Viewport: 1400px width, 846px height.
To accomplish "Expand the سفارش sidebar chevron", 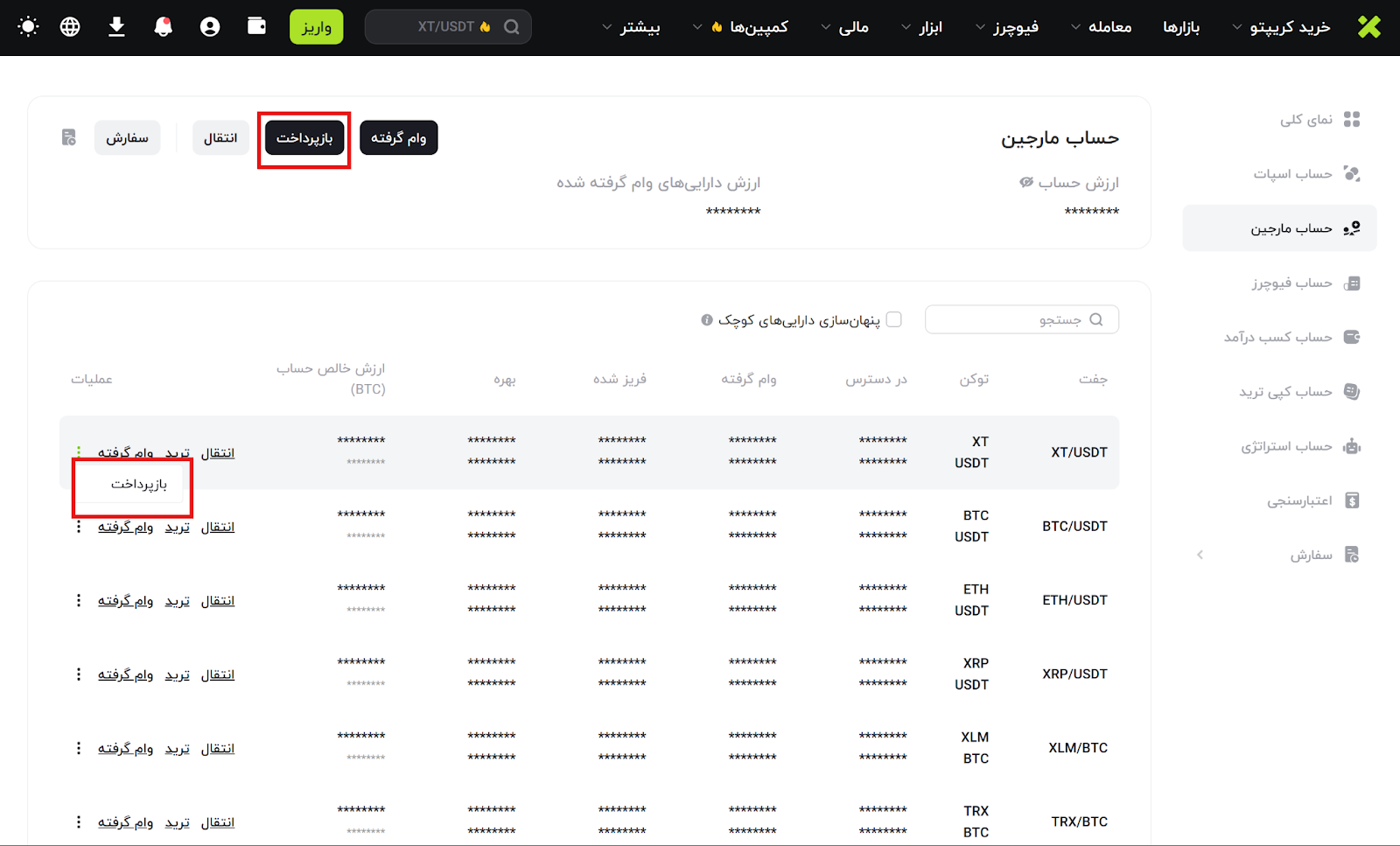I will (x=1200, y=555).
